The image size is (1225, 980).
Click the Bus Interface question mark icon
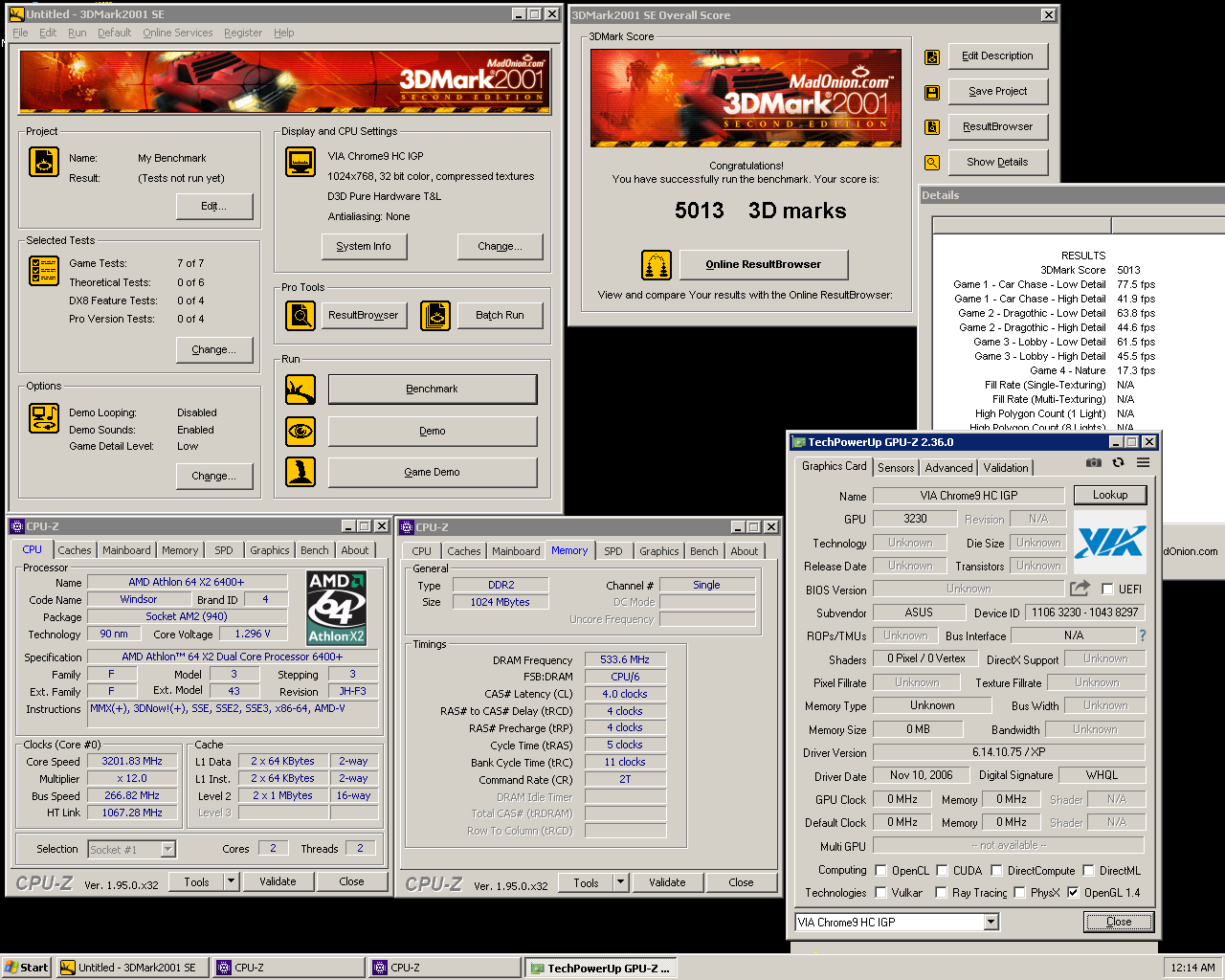1142,635
